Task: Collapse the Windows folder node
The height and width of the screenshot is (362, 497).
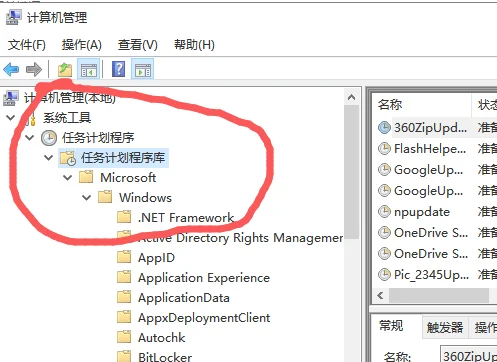Action: (x=87, y=197)
